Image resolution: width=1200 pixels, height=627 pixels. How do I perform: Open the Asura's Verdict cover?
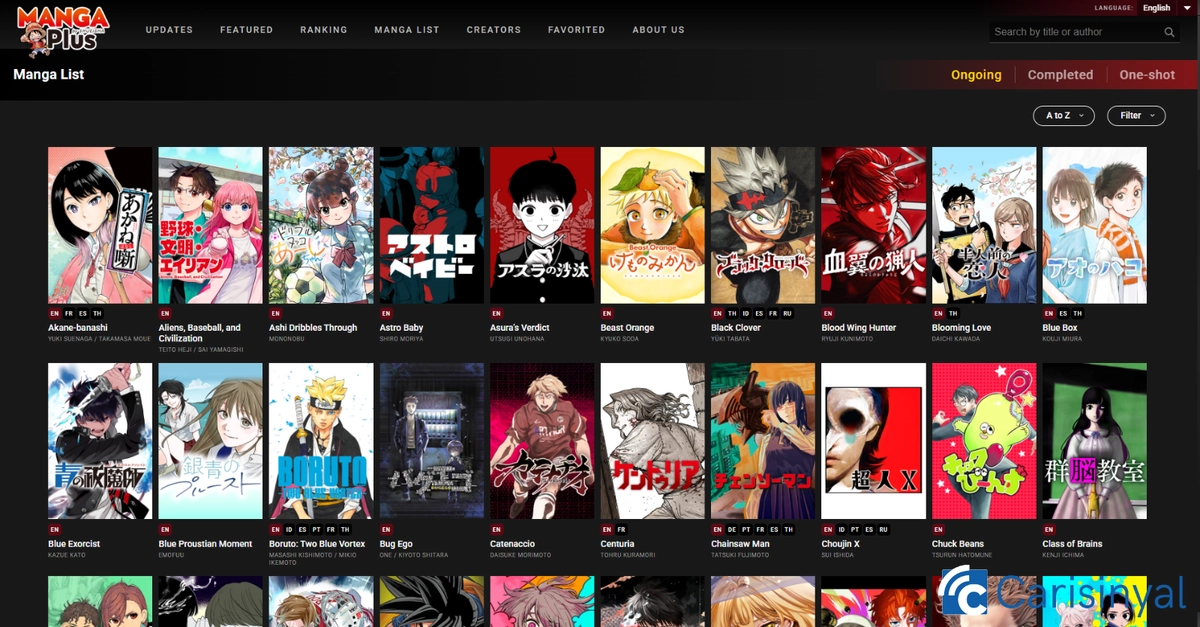(x=542, y=226)
